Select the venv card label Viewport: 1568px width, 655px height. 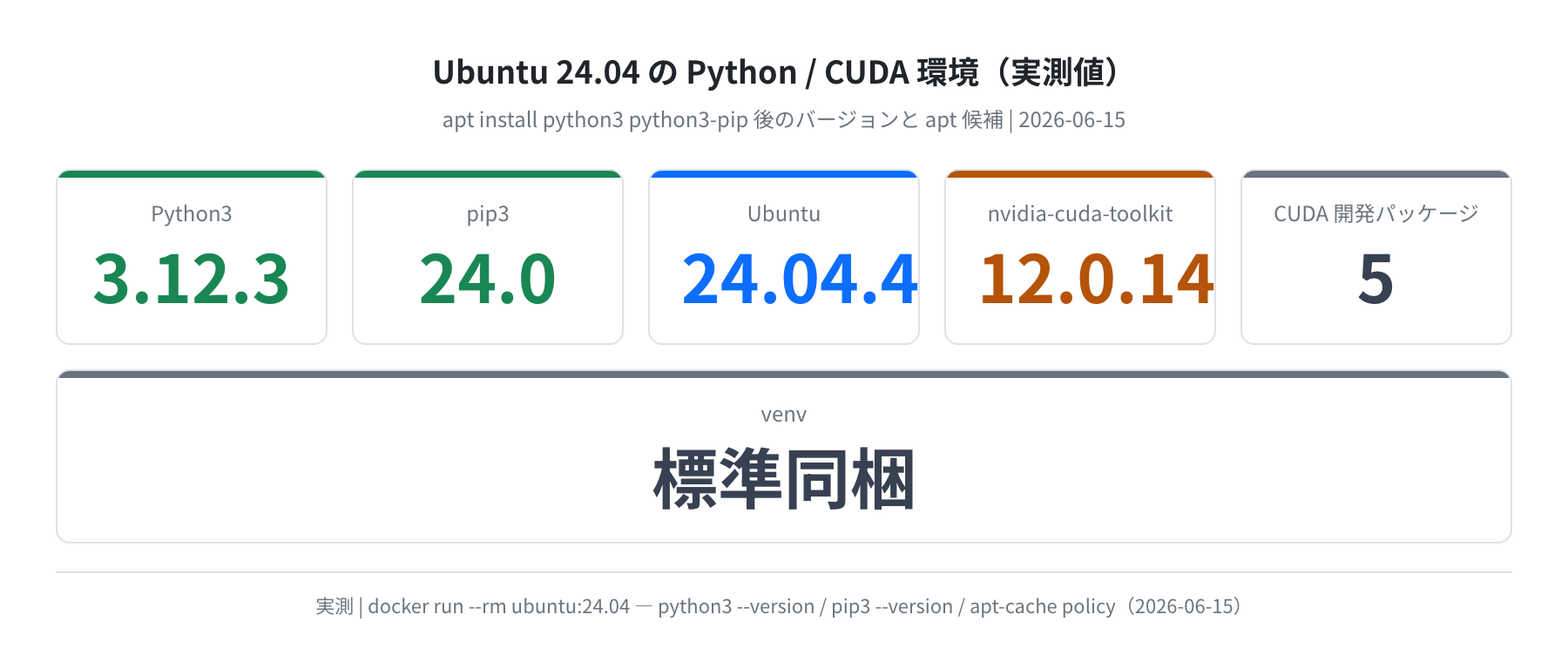784,415
